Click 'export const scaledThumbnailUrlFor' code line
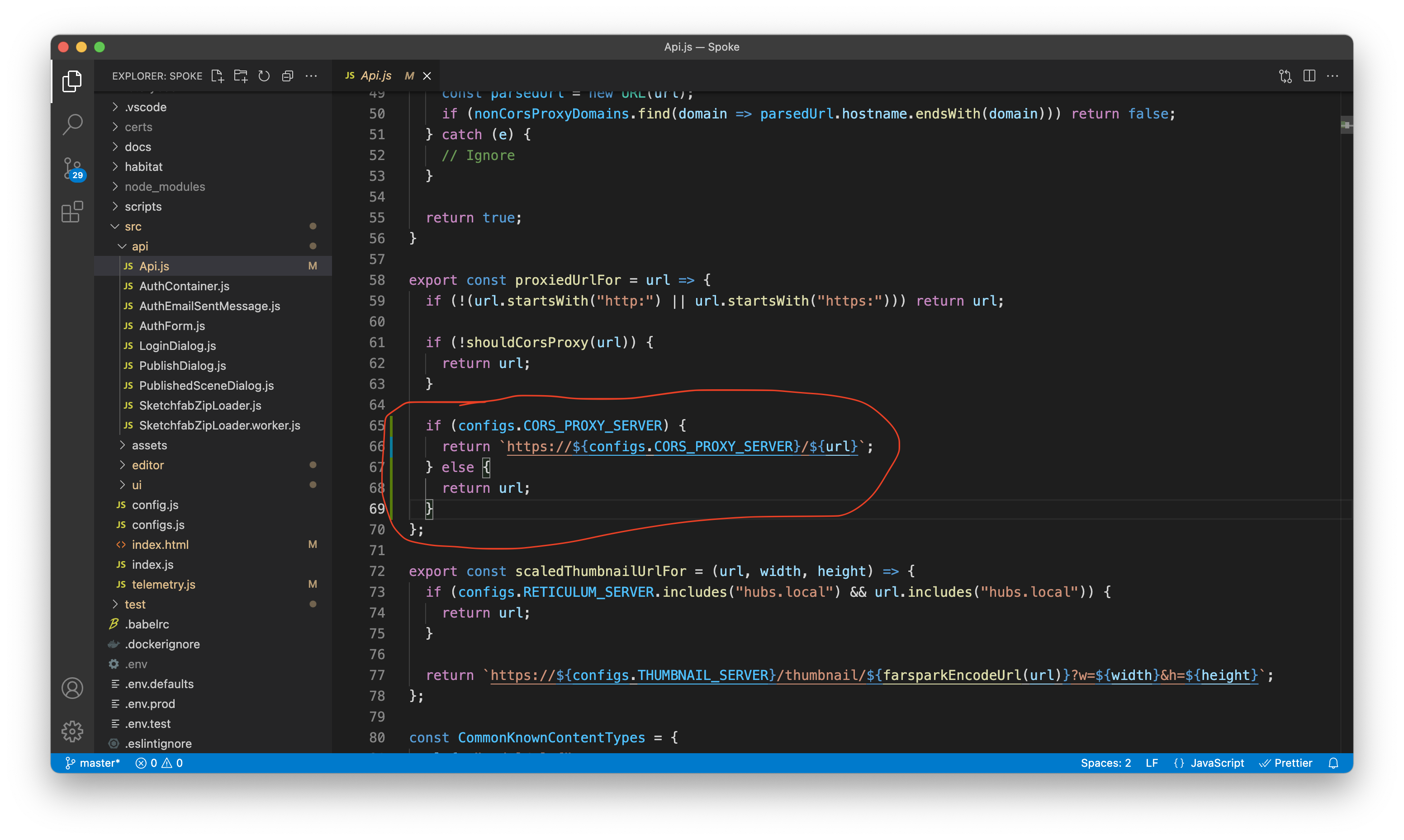 pos(662,571)
